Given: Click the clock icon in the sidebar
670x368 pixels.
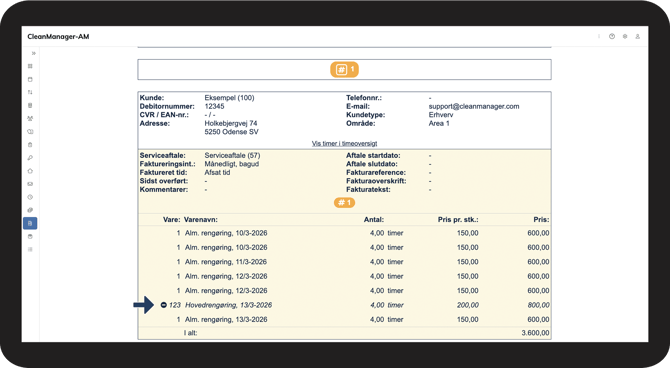Looking at the screenshot, I should pos(30,197).
